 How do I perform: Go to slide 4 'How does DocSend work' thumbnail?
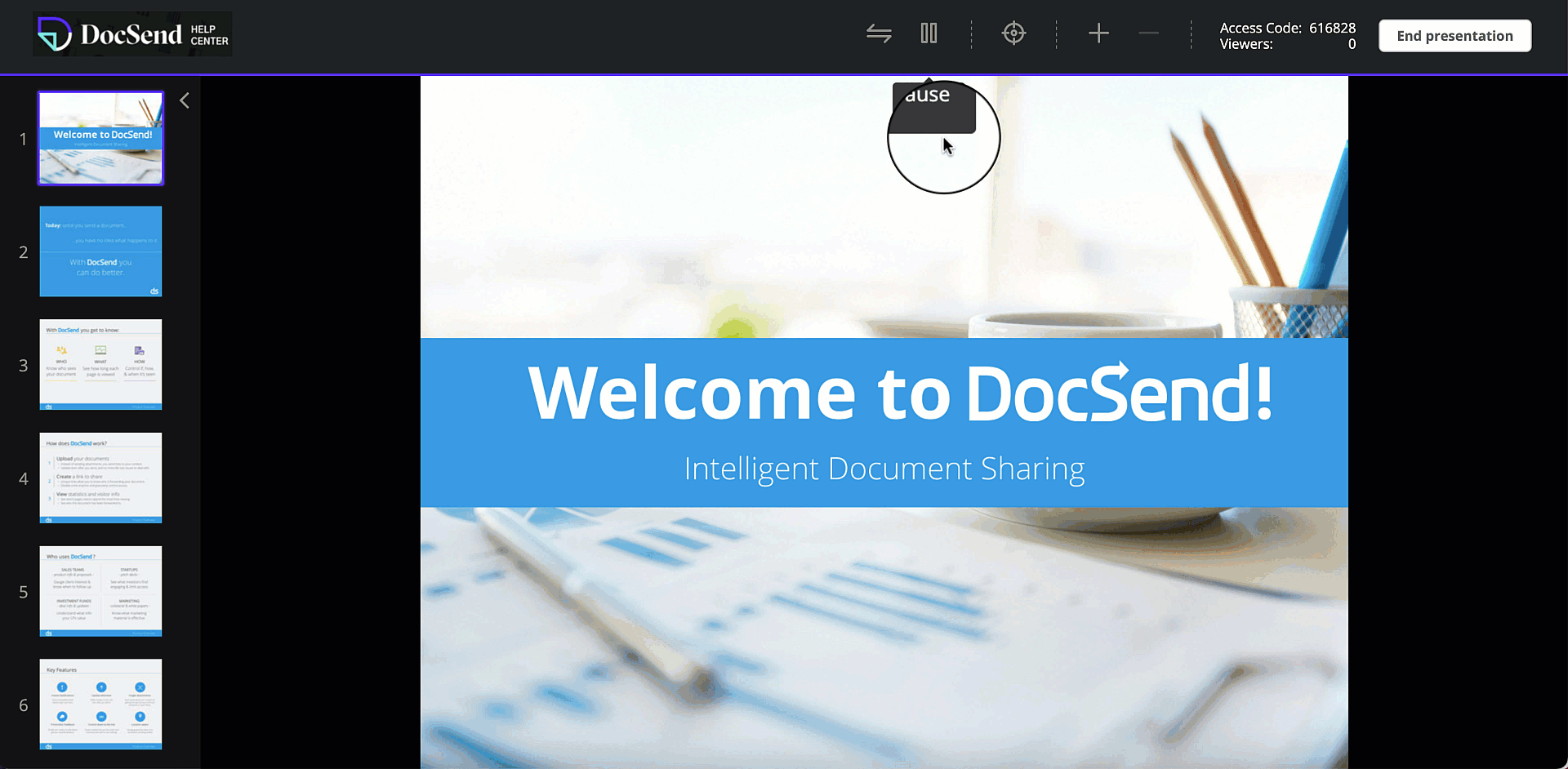(100, 478)
